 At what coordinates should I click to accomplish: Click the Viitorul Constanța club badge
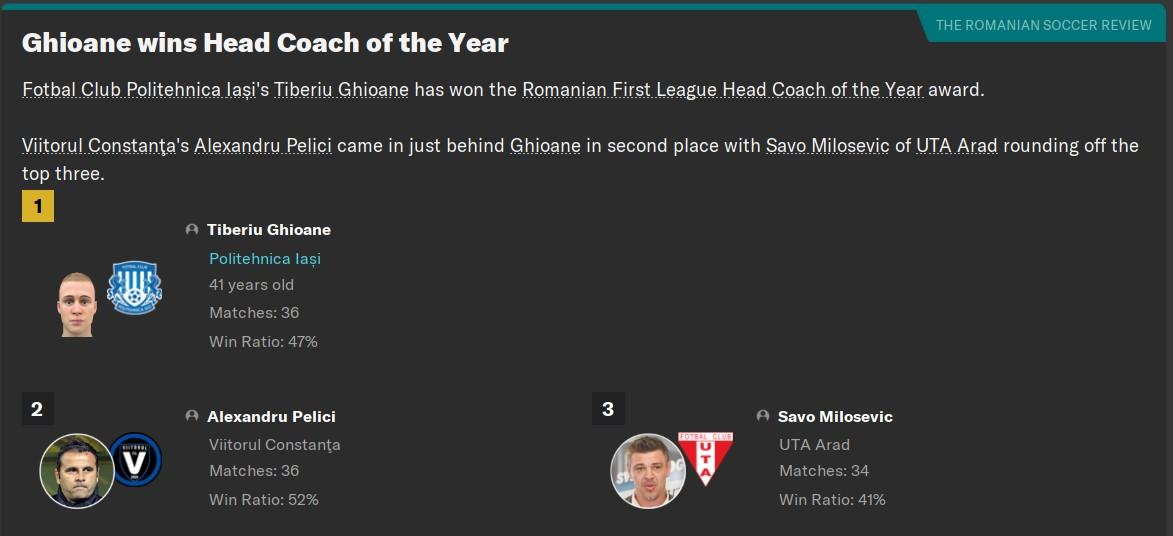(135, 458)
